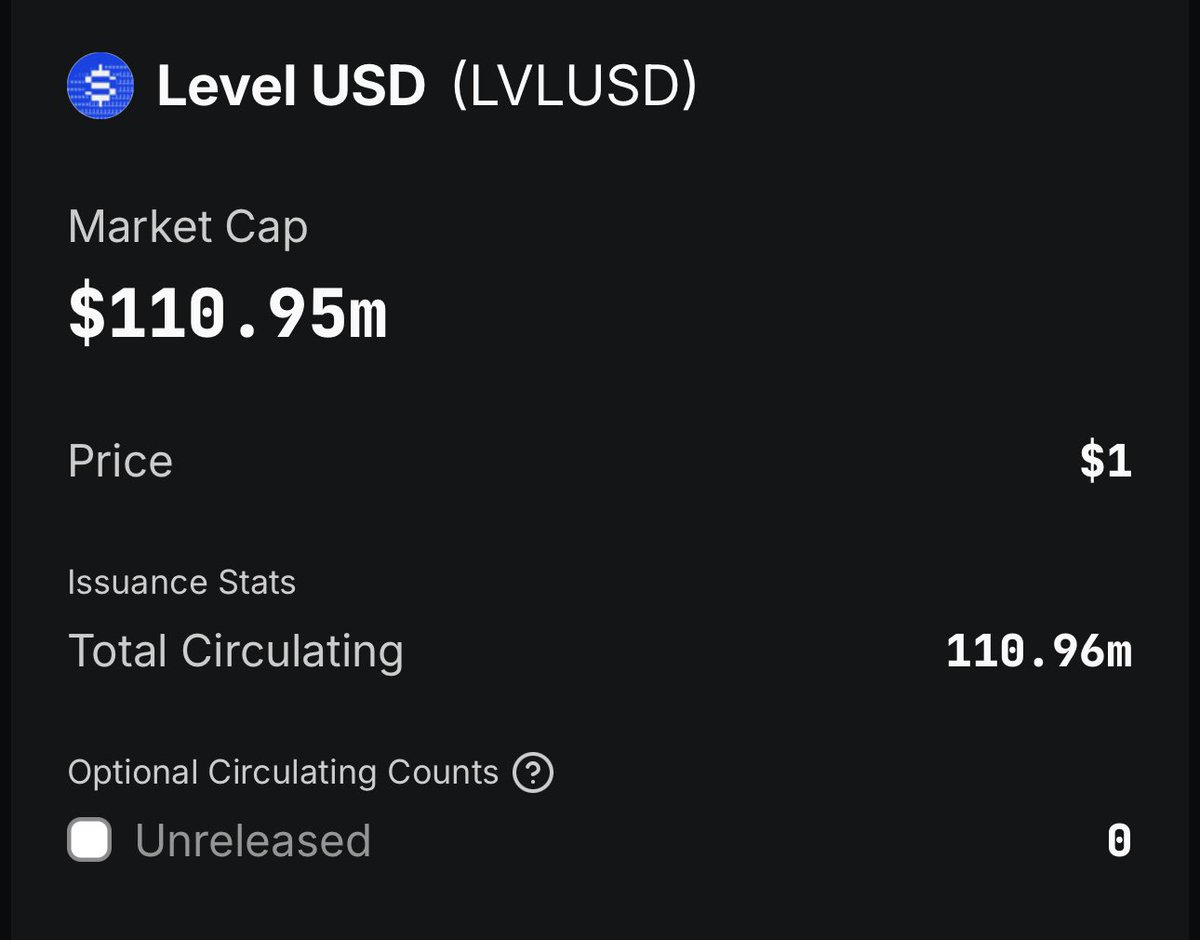Select the Unreleased checkbox label text

[253, 840]
